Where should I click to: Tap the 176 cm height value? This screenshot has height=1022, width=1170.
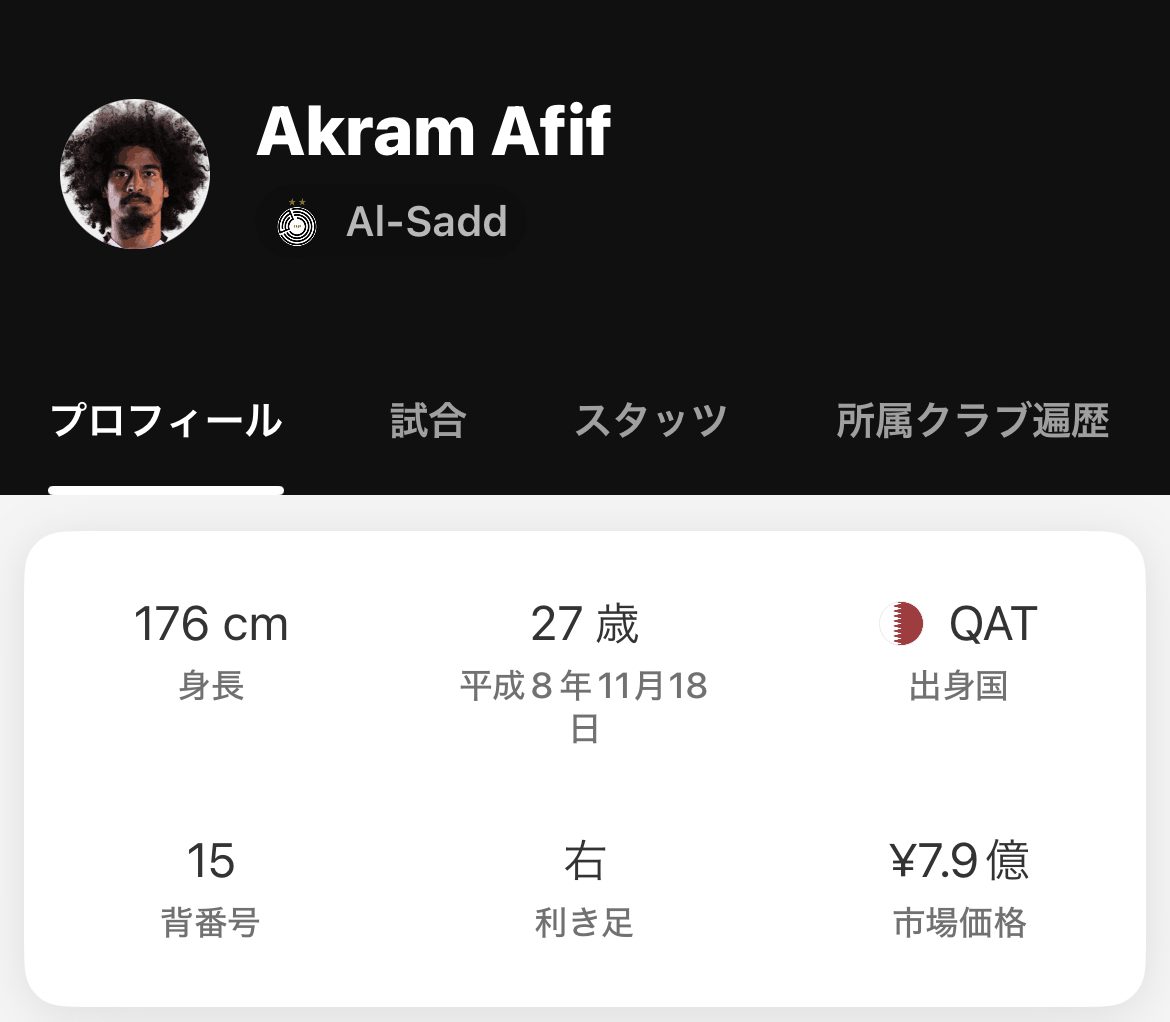pos(211,624)
